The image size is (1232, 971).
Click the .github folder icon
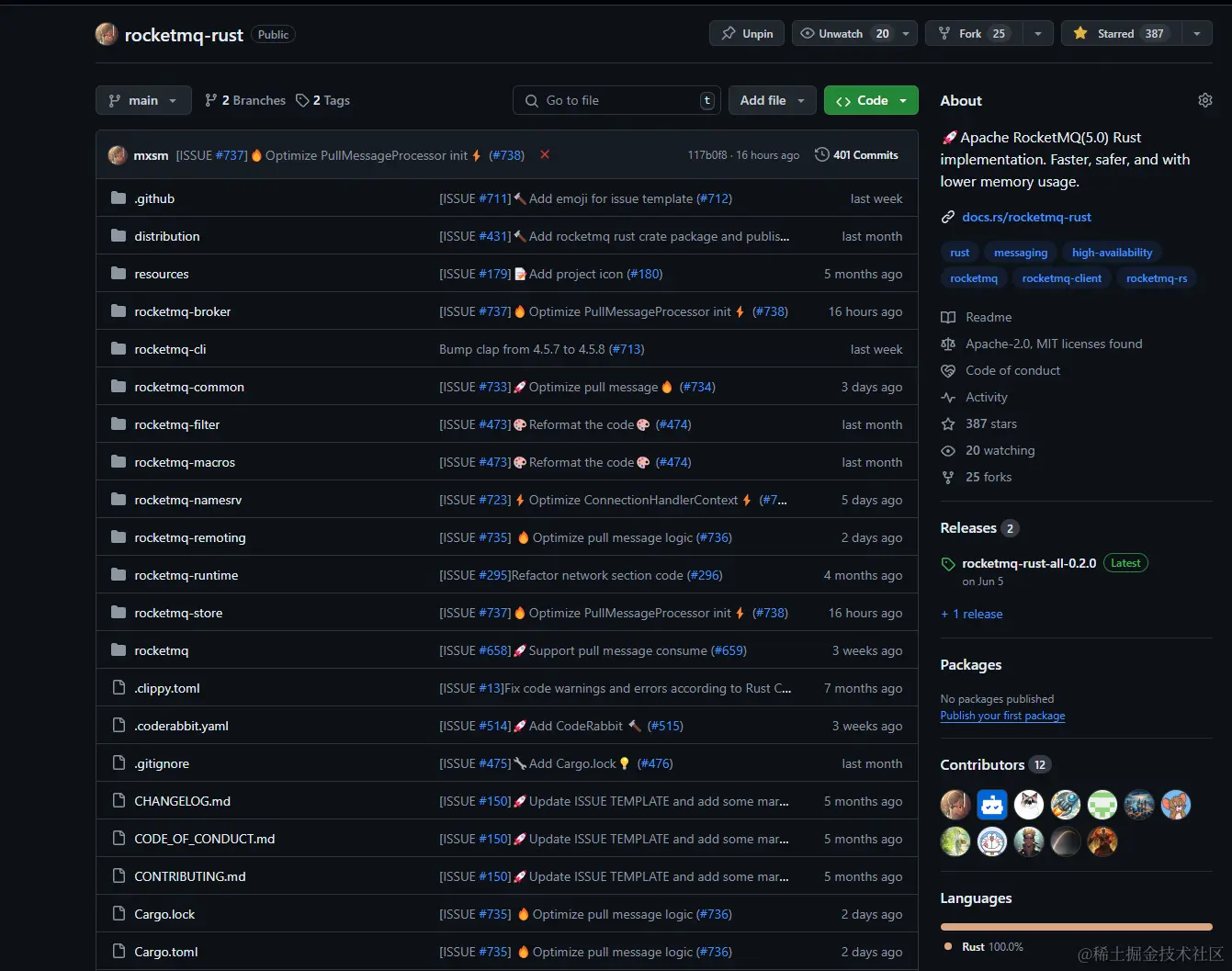pos(119,198)
